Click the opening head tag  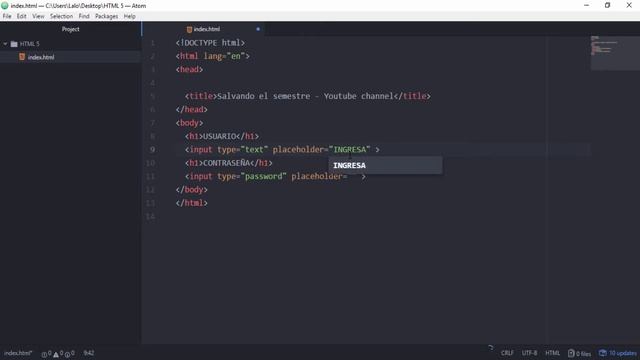point(189,69)
